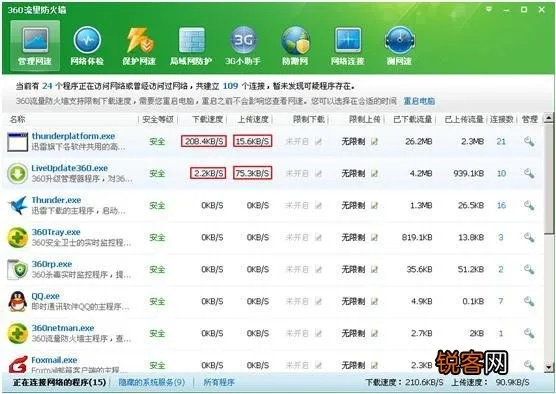
Task: Click the 360Tray plus icon
Action: [17, 237]
